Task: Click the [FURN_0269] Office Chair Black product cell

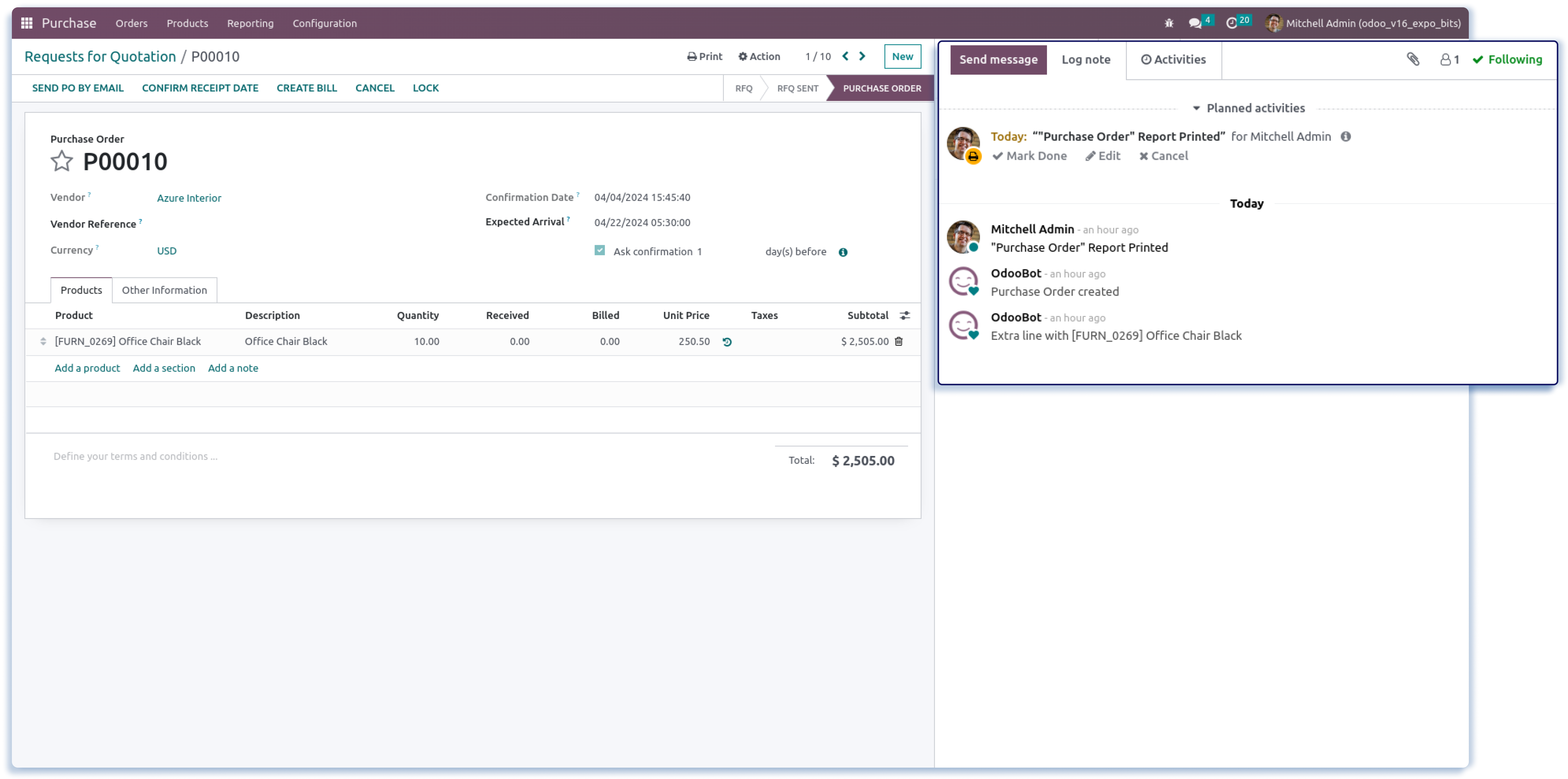Action: pos(128,342)
